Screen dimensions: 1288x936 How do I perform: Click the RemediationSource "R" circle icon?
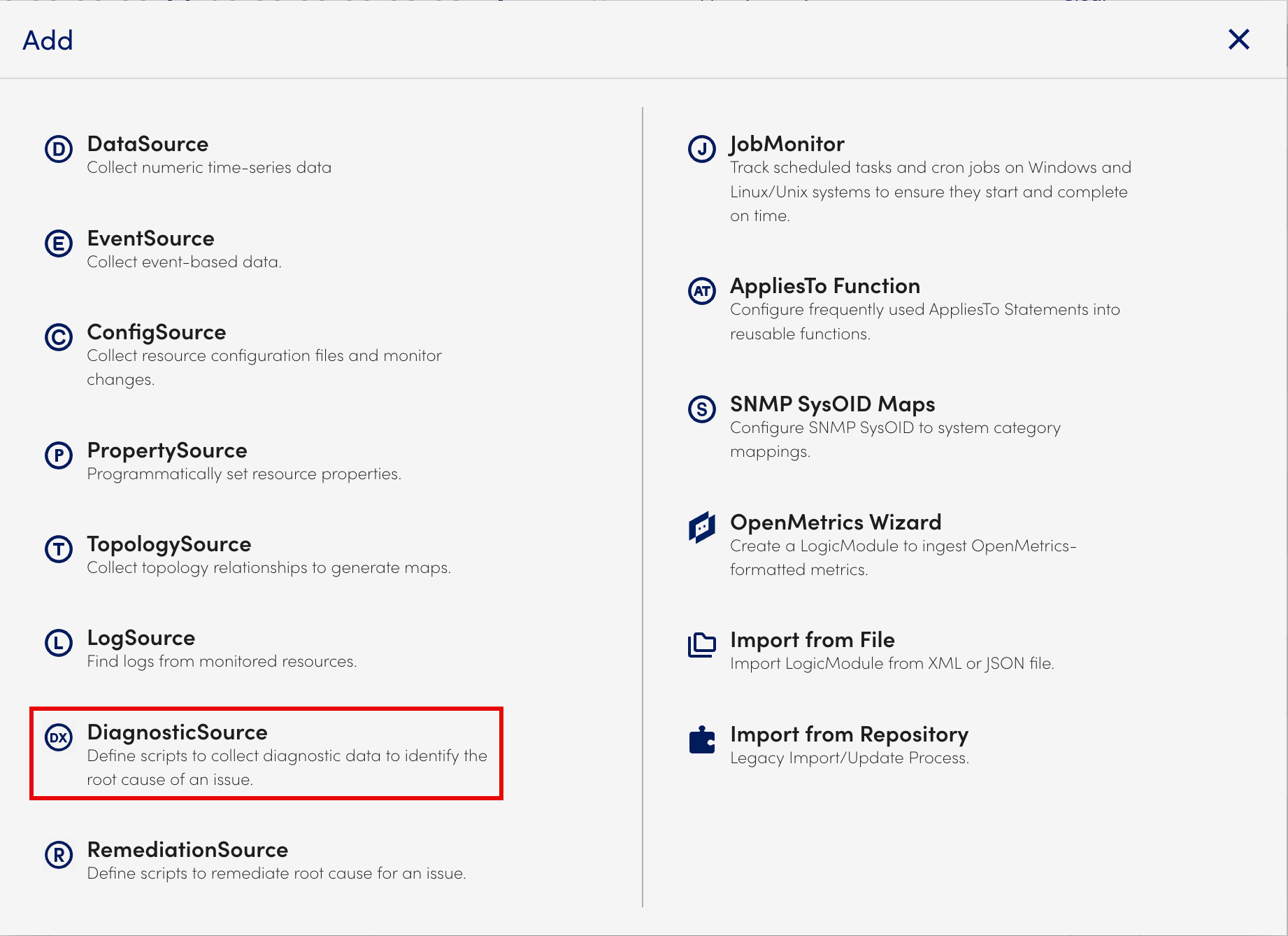click(59, 855)
